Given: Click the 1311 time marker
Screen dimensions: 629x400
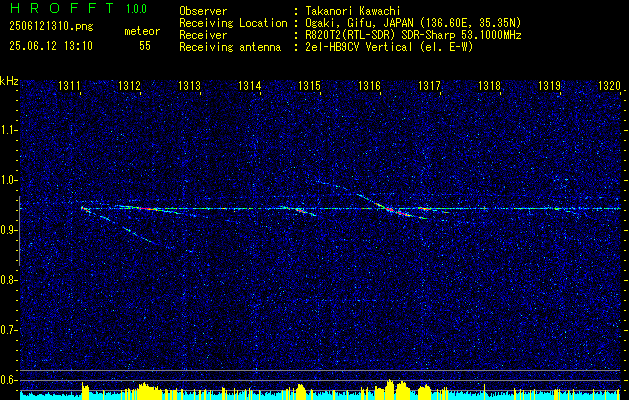Looking at the screenshot, I should tap(70, 85).
